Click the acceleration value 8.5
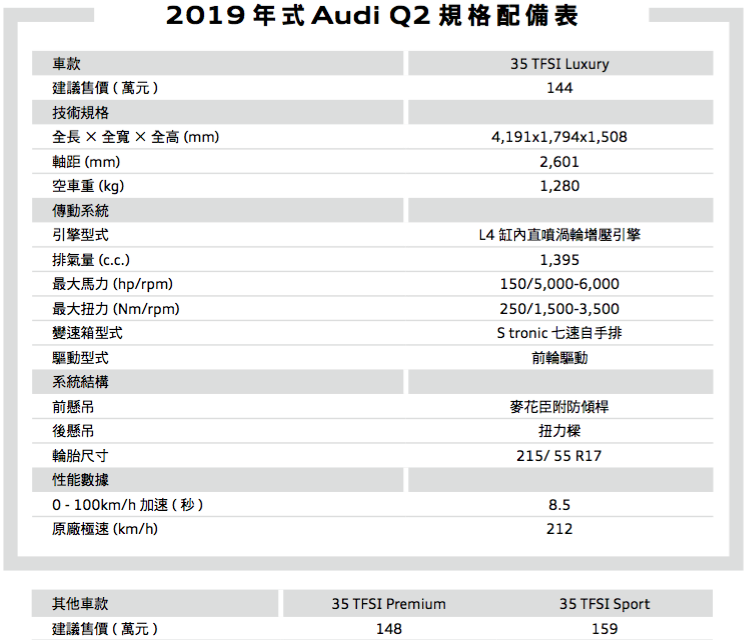 coord(560,505)
